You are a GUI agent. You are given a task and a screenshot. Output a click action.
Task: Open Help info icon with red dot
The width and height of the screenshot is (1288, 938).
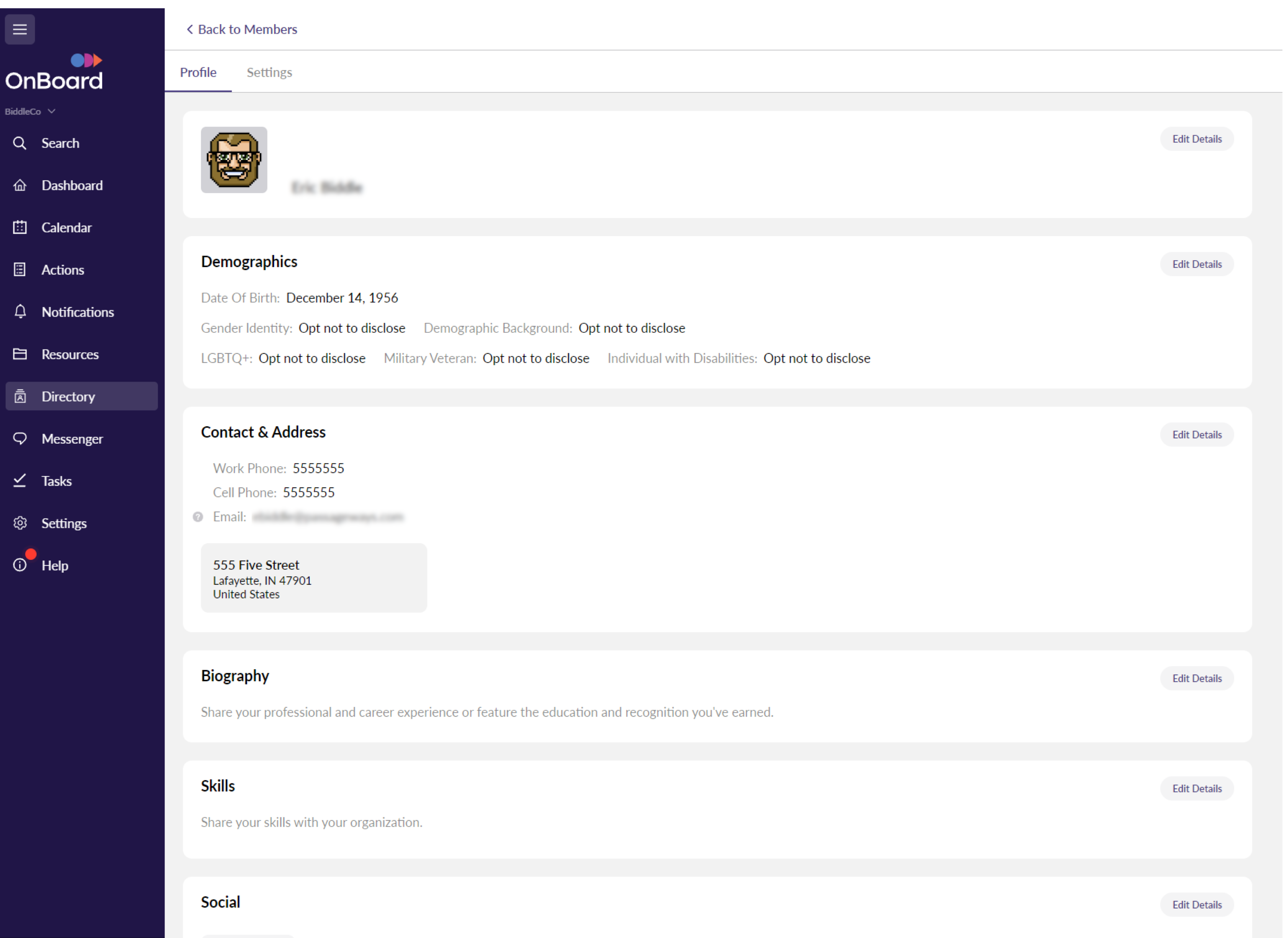(20, 565)
